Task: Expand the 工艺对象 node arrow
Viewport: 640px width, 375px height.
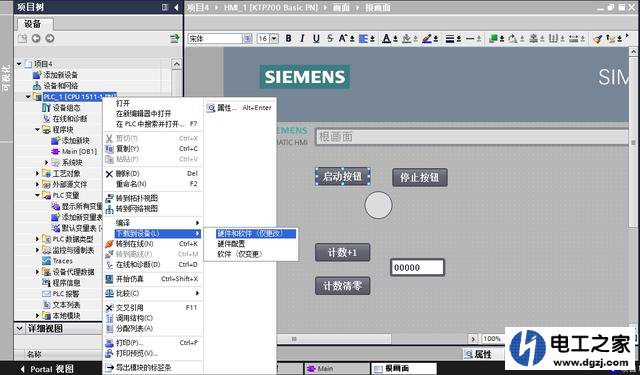Action: pos(37,173)
